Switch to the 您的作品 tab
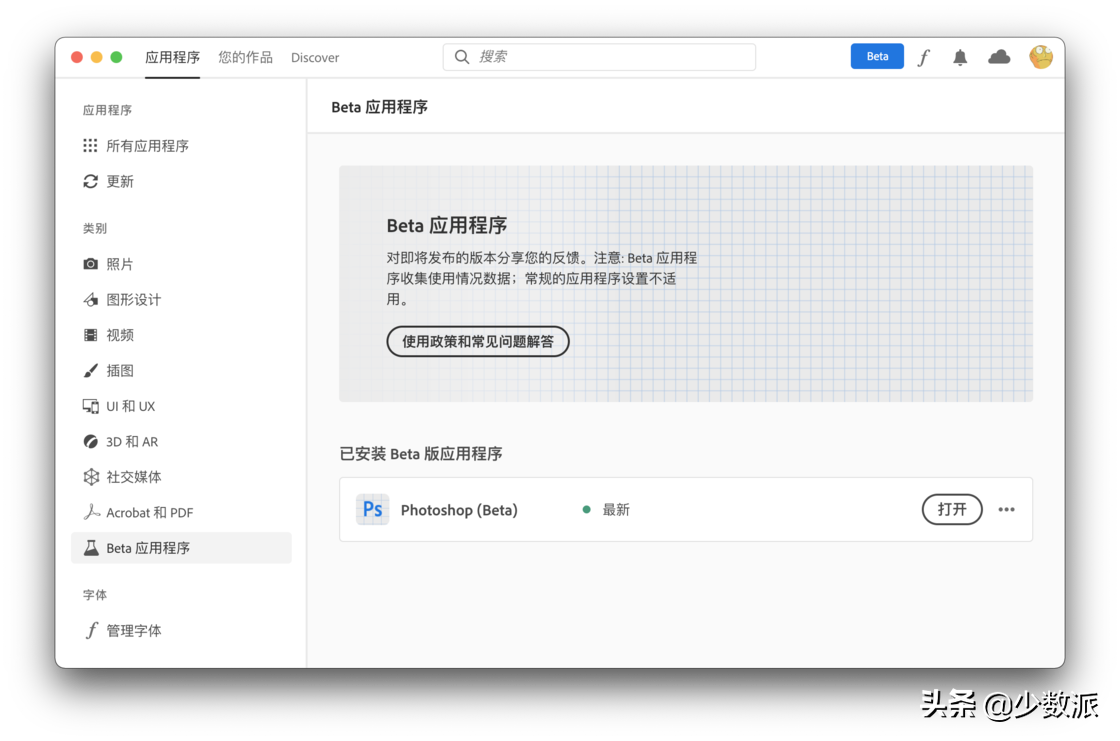This screenshot has height=741, width=1120. point(245,57)
